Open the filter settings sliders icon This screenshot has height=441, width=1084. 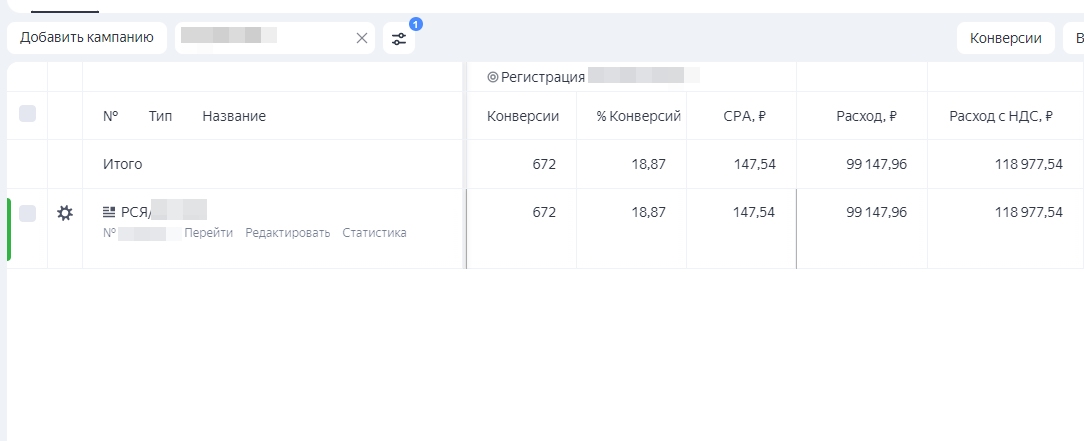point(399,39)
